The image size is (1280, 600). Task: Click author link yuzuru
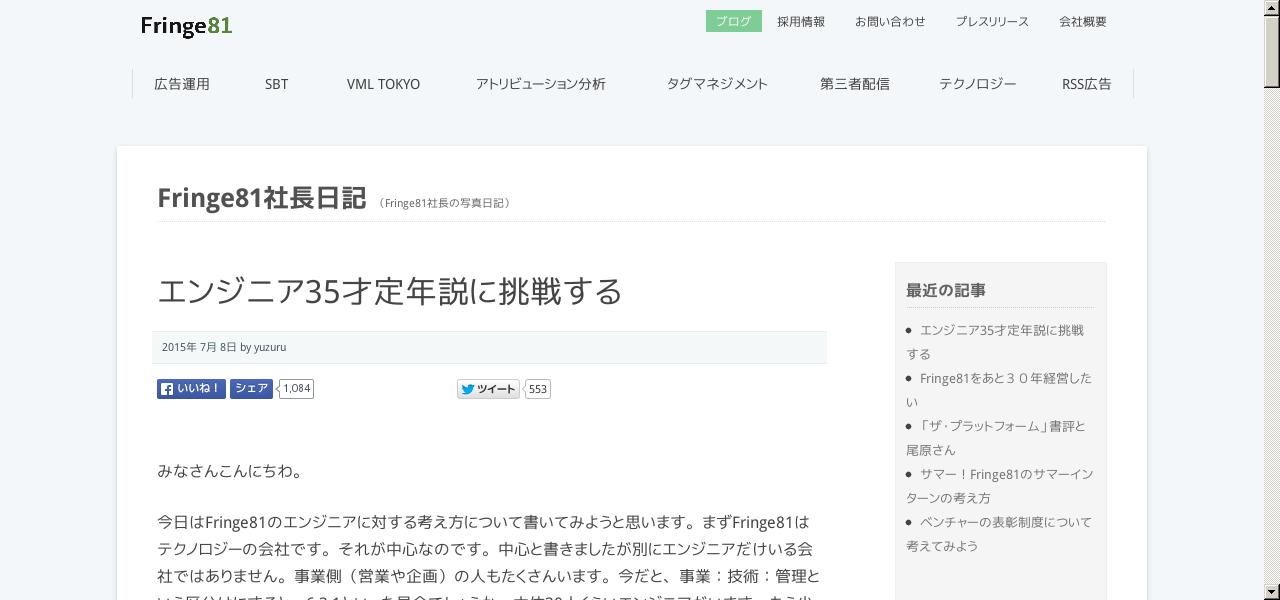click(x=270, y=347)
